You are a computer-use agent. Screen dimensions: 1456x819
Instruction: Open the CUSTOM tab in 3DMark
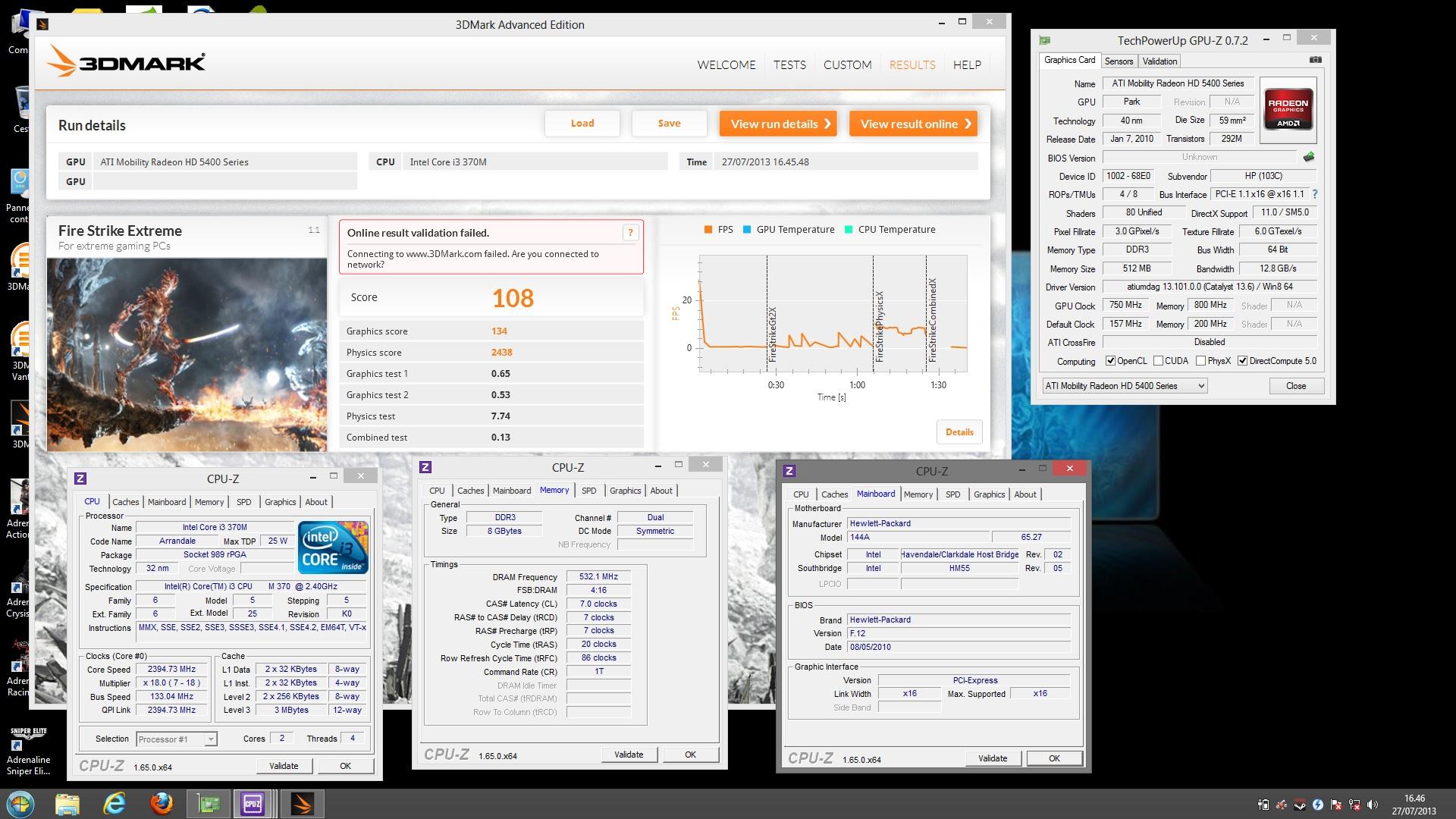tap(847, 65)
